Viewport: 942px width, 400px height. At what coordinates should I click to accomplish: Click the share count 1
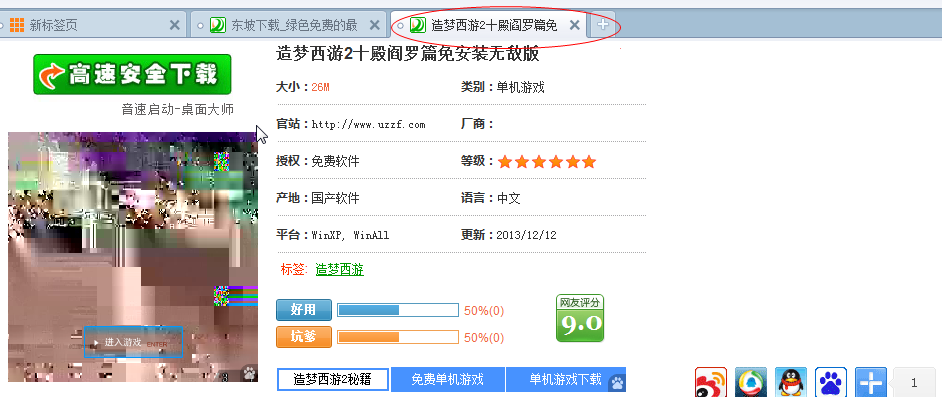pyautogui.click(x=914, y=383)
